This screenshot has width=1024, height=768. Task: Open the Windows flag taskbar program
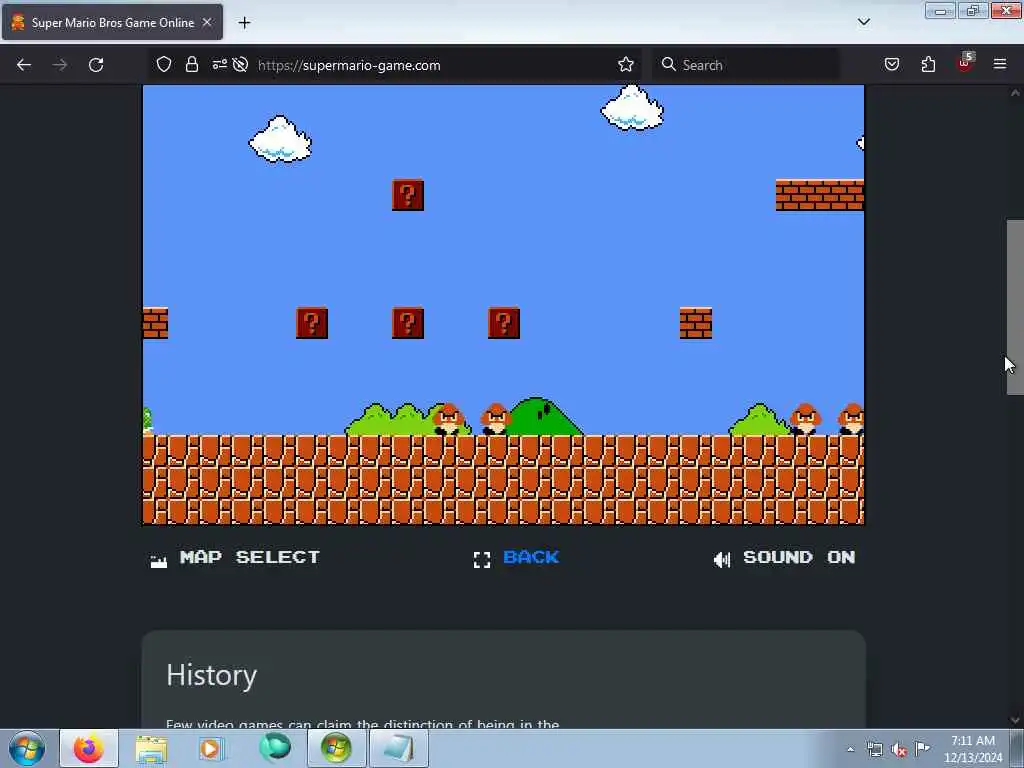pyautogui.click(x=336, y=748)
